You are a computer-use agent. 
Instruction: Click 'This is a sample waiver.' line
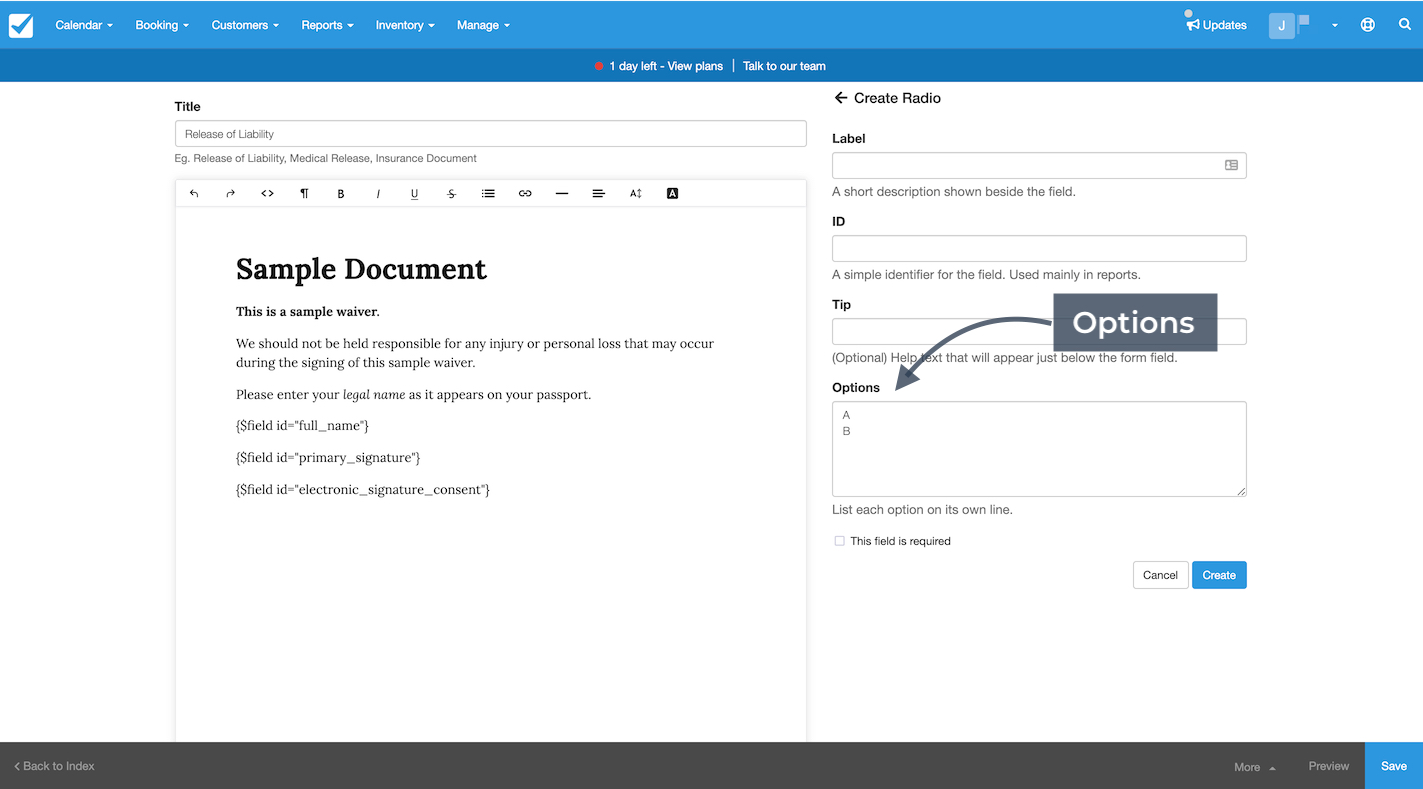[x=308, y=312]
